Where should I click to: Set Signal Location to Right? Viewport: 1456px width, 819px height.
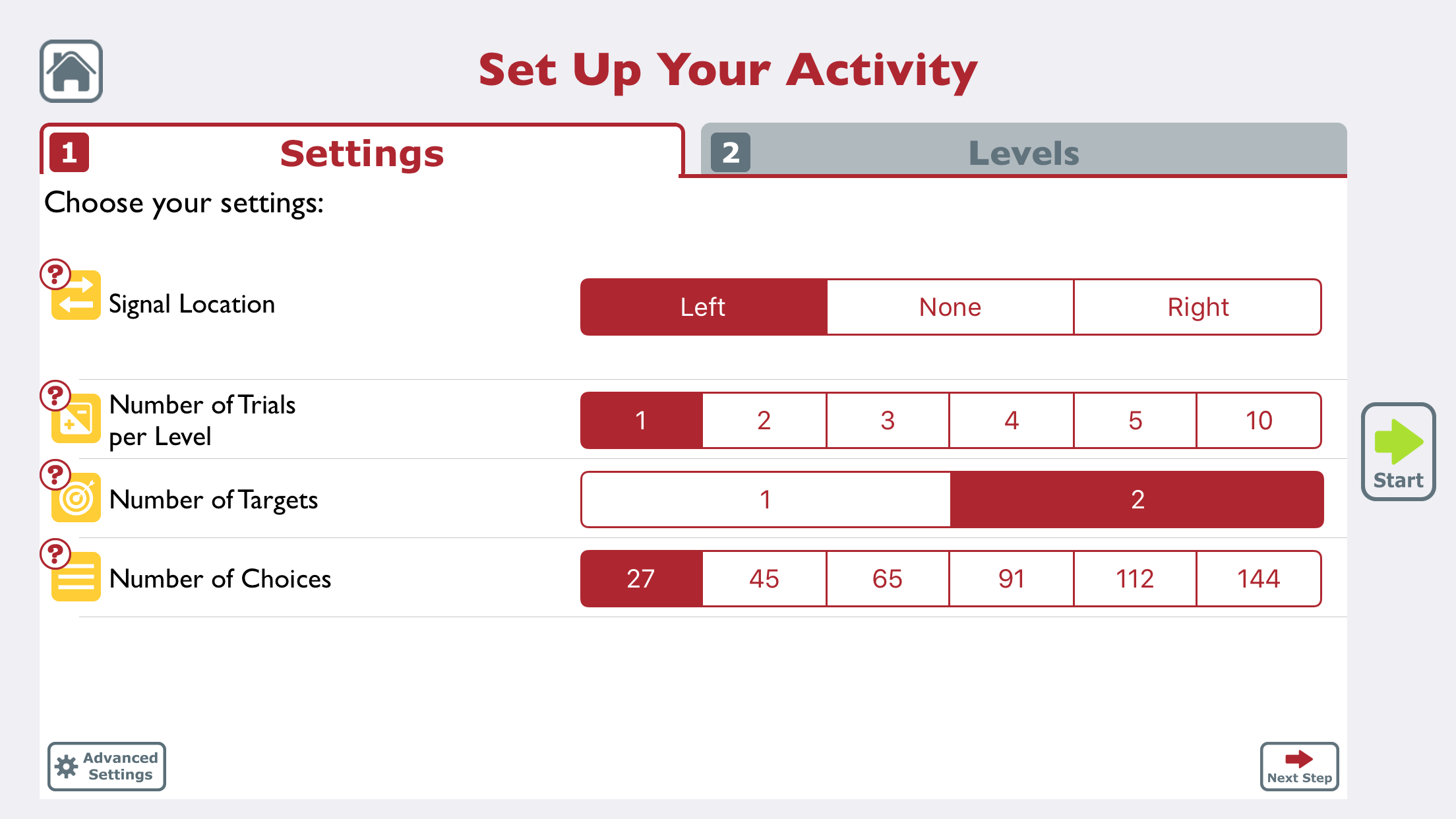point(1198,307)
